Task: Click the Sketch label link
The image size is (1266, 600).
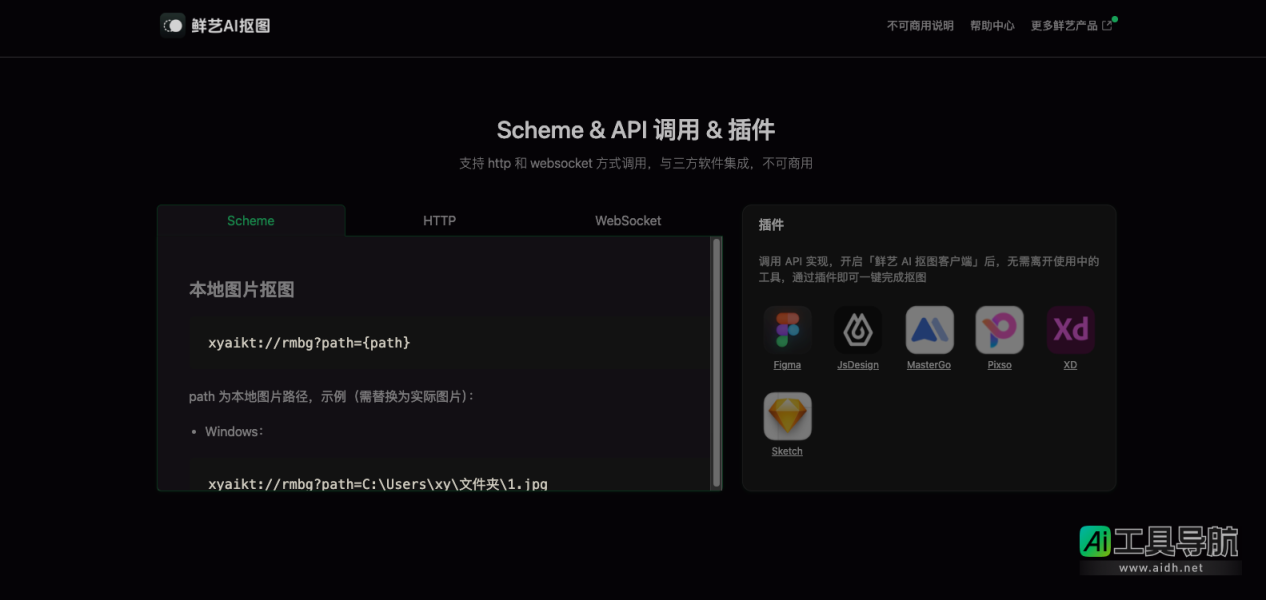Action: click(787, 451)
